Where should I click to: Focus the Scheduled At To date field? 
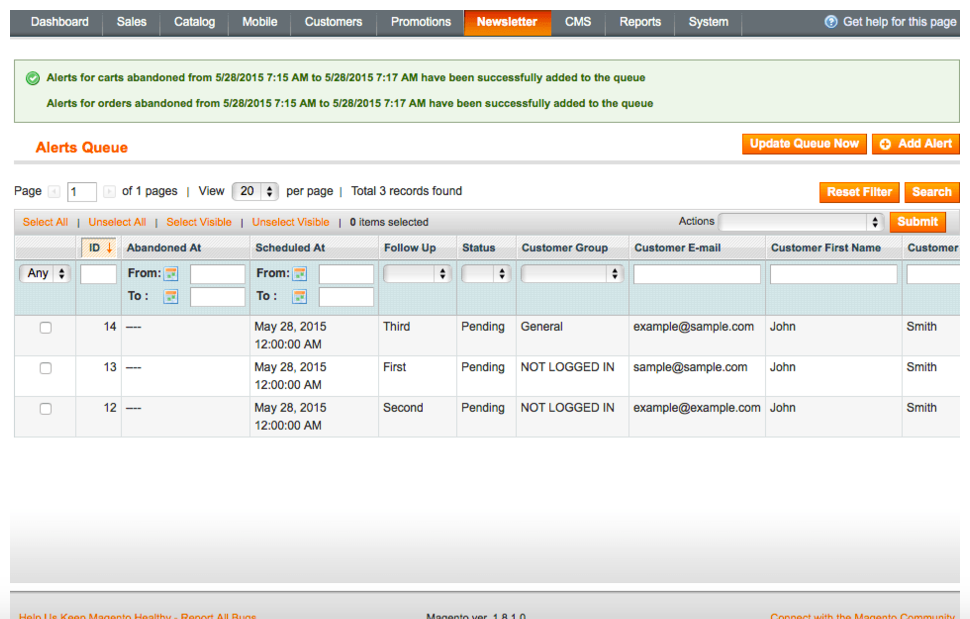click(x=346, y=297)
